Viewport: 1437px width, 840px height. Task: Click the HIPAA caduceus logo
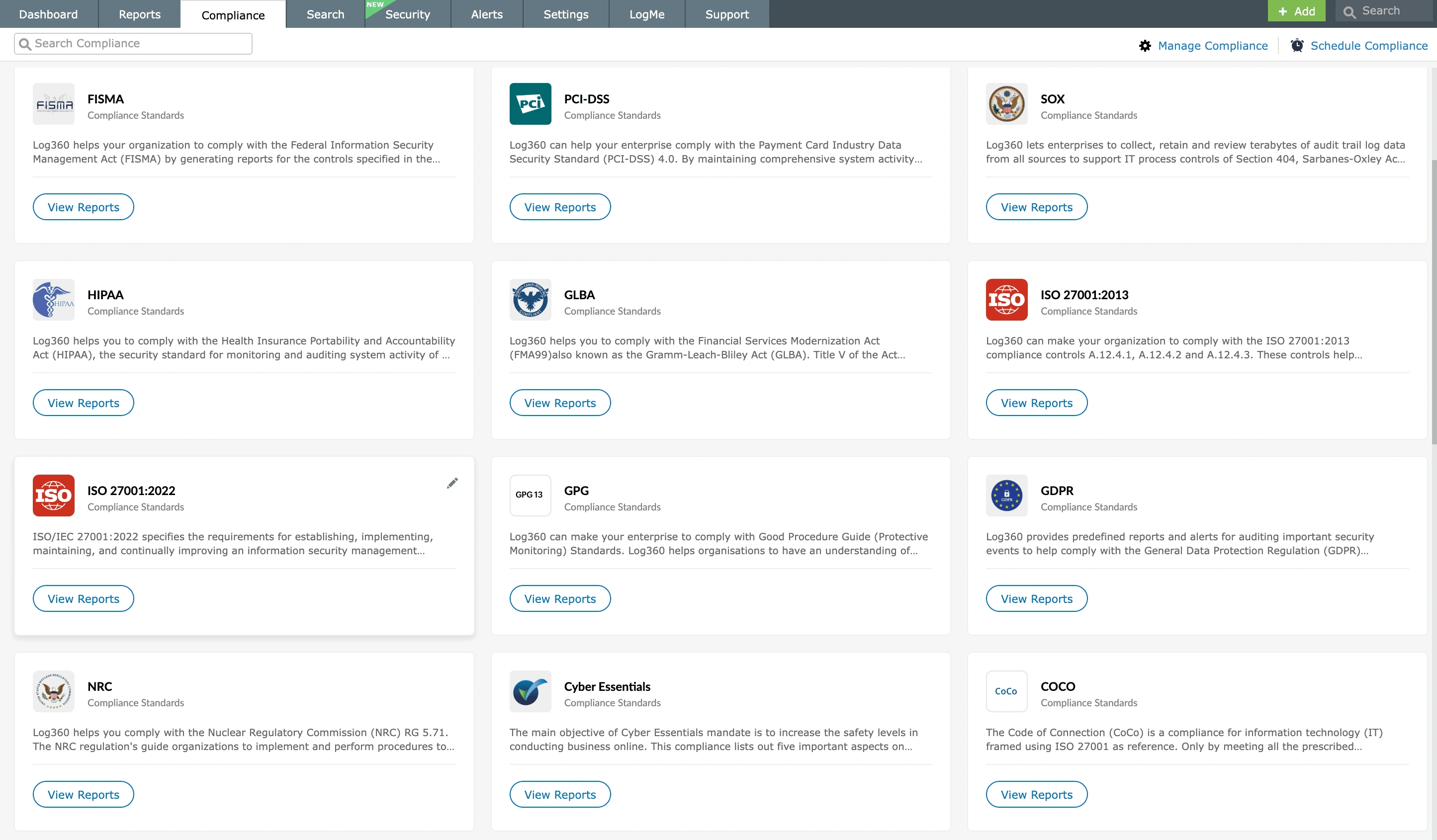coord(54,300)
